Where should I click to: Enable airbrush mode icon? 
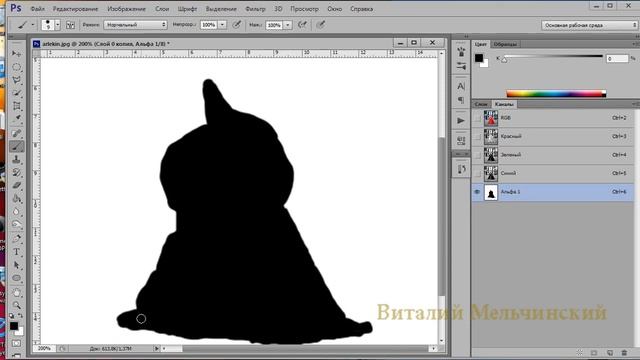pyautogui.click(x=302, y=25)
